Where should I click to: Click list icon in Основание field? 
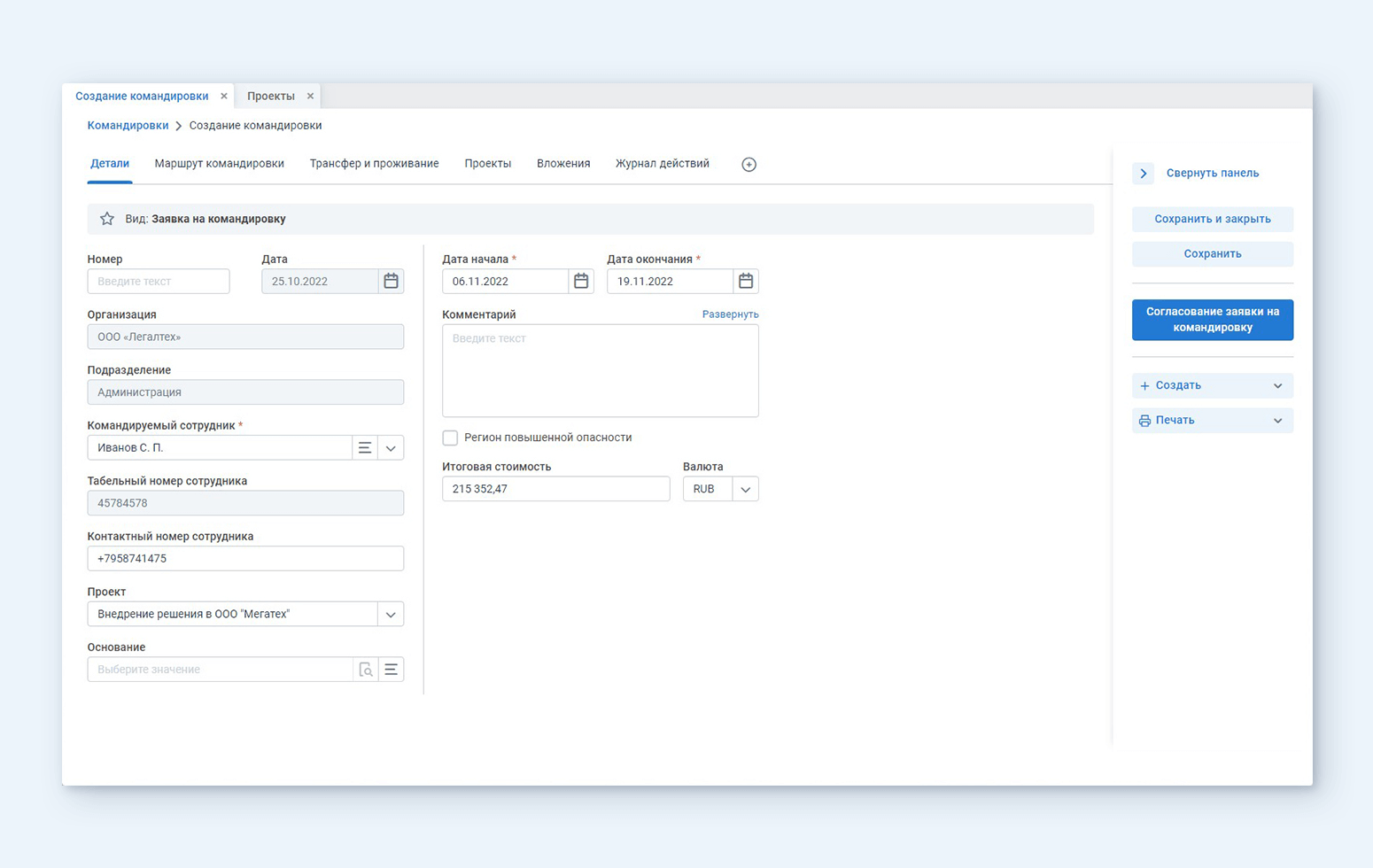tap(391, 670)
